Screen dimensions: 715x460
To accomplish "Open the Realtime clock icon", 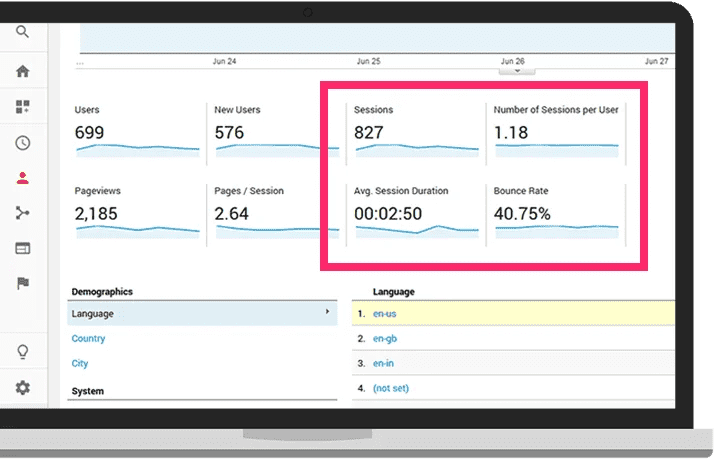I will (x=23, y=143).
